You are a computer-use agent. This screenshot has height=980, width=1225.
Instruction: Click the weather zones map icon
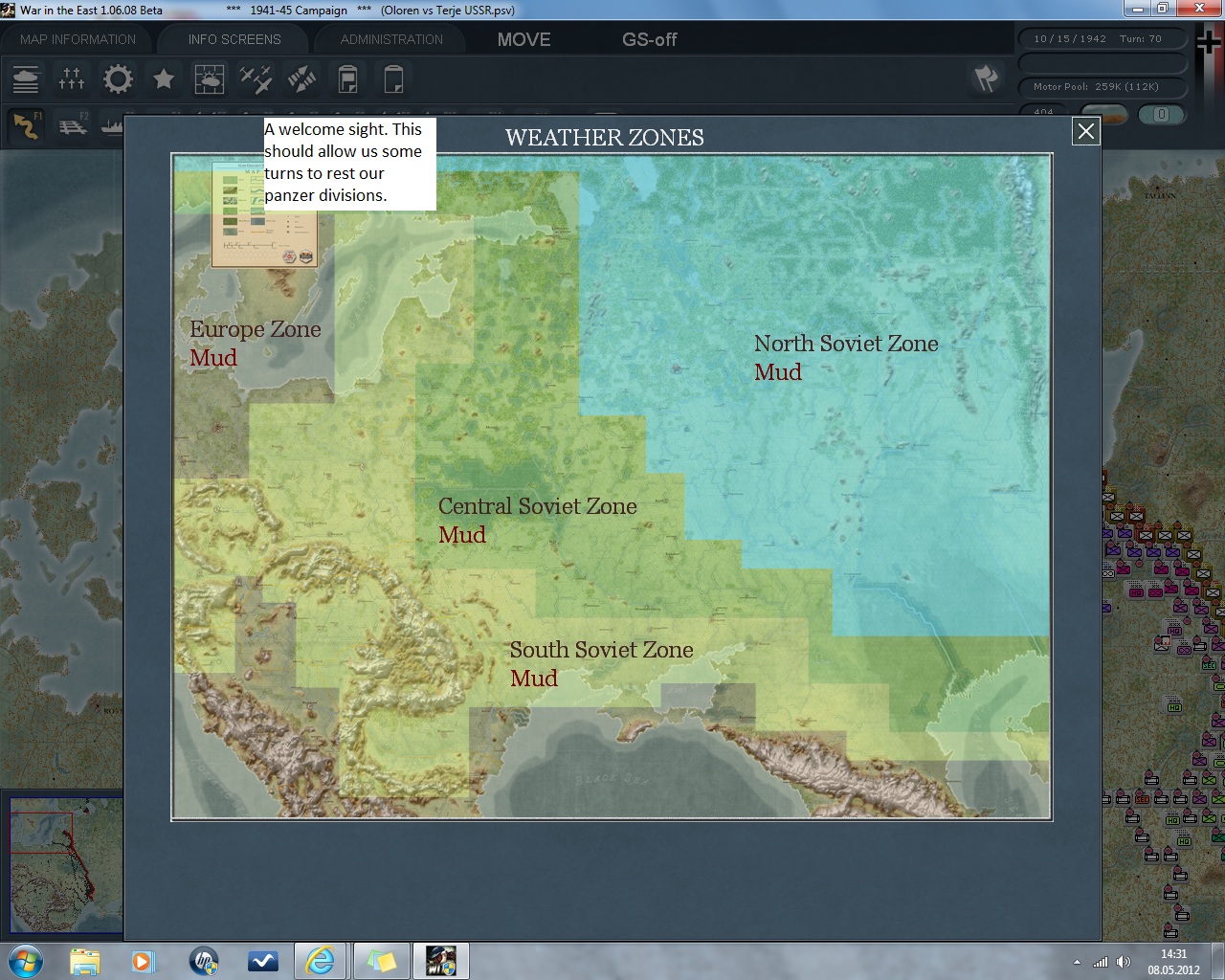coord(210,78)
